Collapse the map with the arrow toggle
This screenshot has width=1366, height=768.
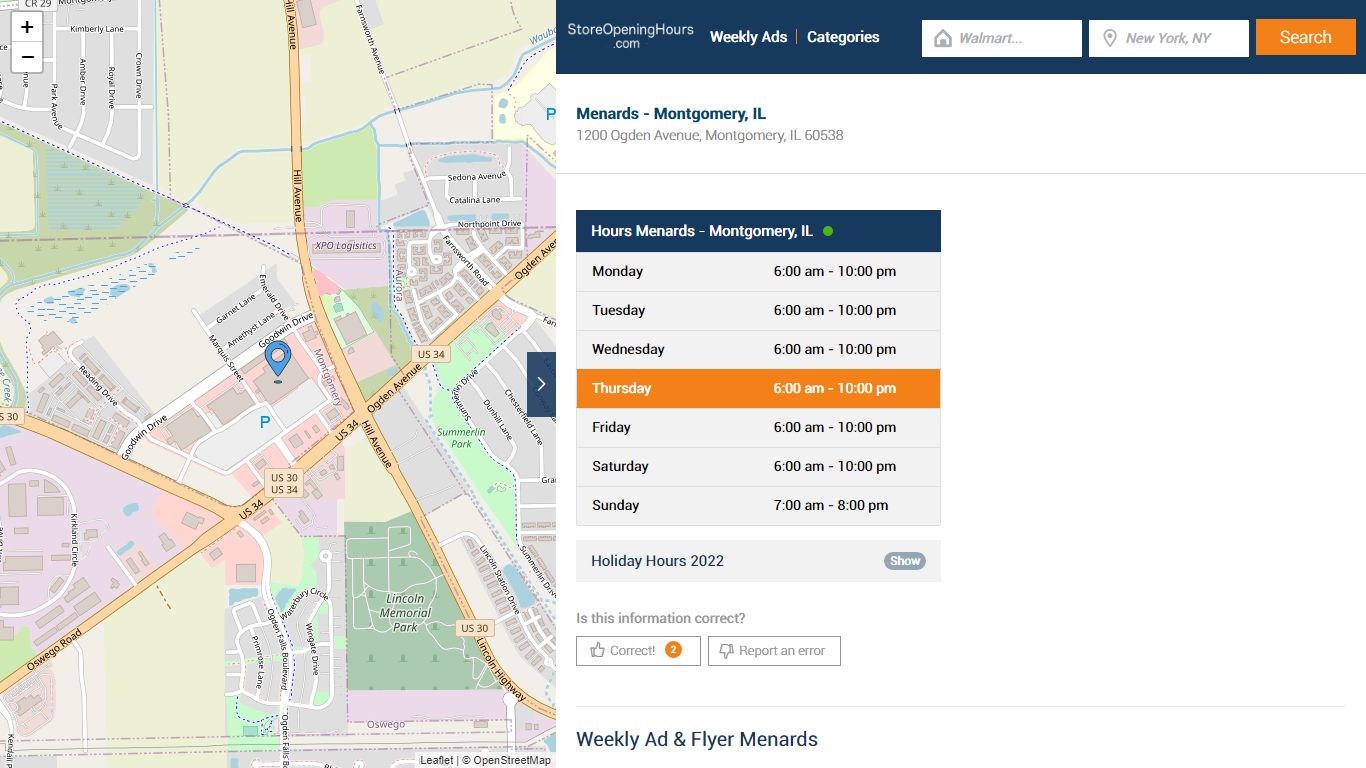point(541,384)
